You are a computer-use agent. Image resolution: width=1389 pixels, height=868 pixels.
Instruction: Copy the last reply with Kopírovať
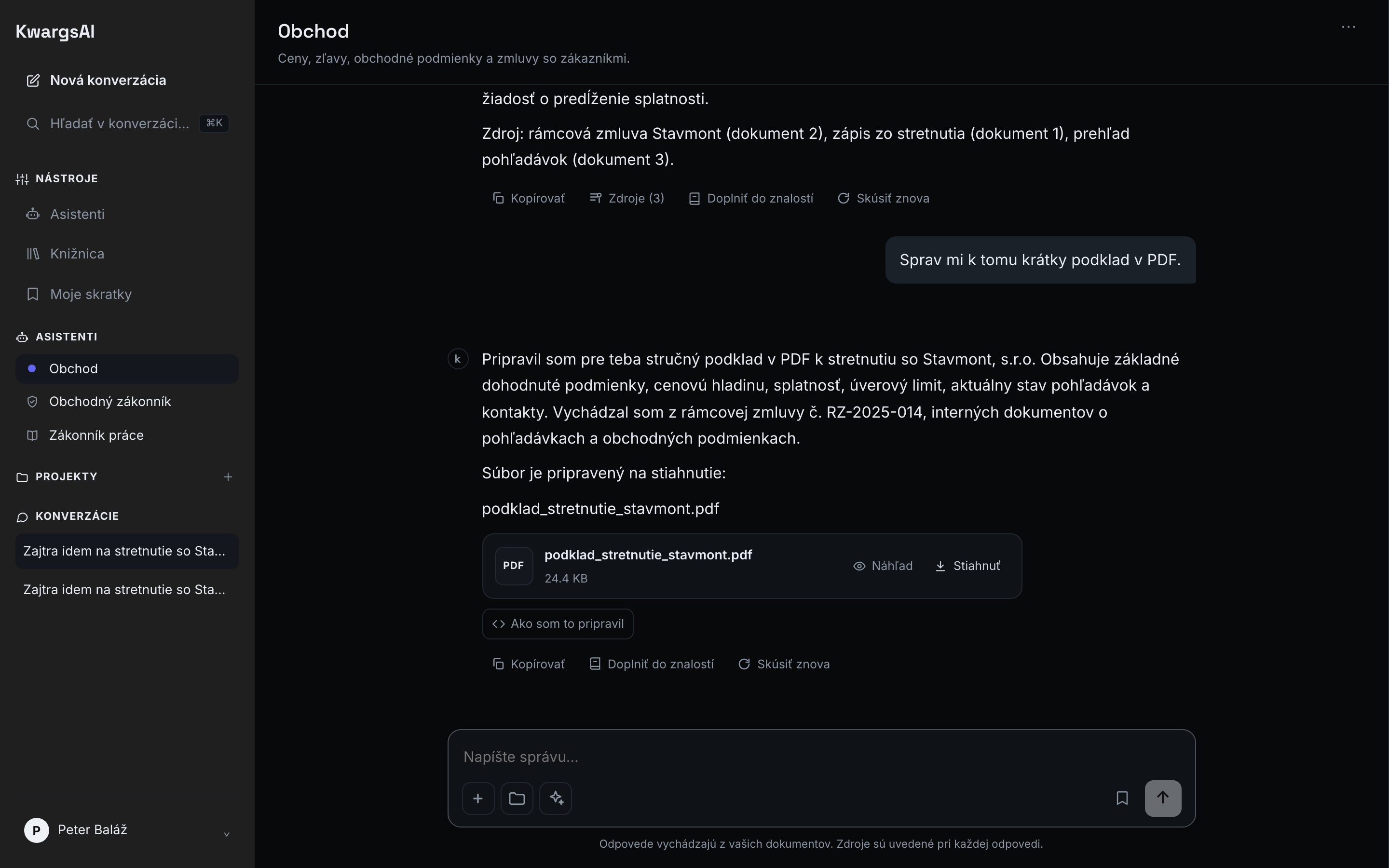pyautogui.click(x=529, y=664)
